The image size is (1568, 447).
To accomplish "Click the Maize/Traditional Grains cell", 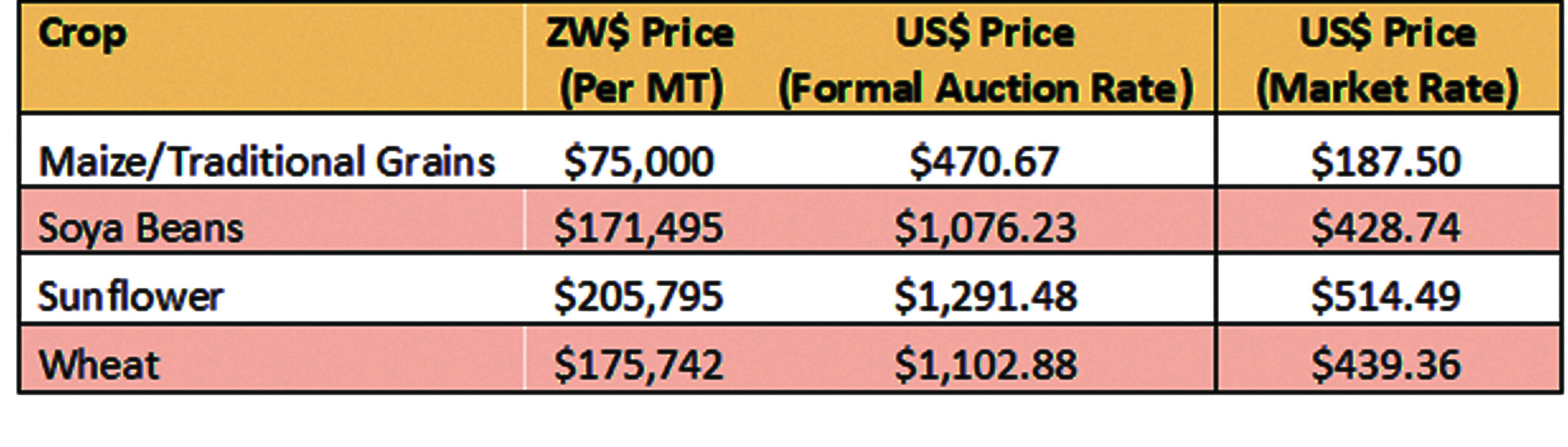I will click(267, 162).
